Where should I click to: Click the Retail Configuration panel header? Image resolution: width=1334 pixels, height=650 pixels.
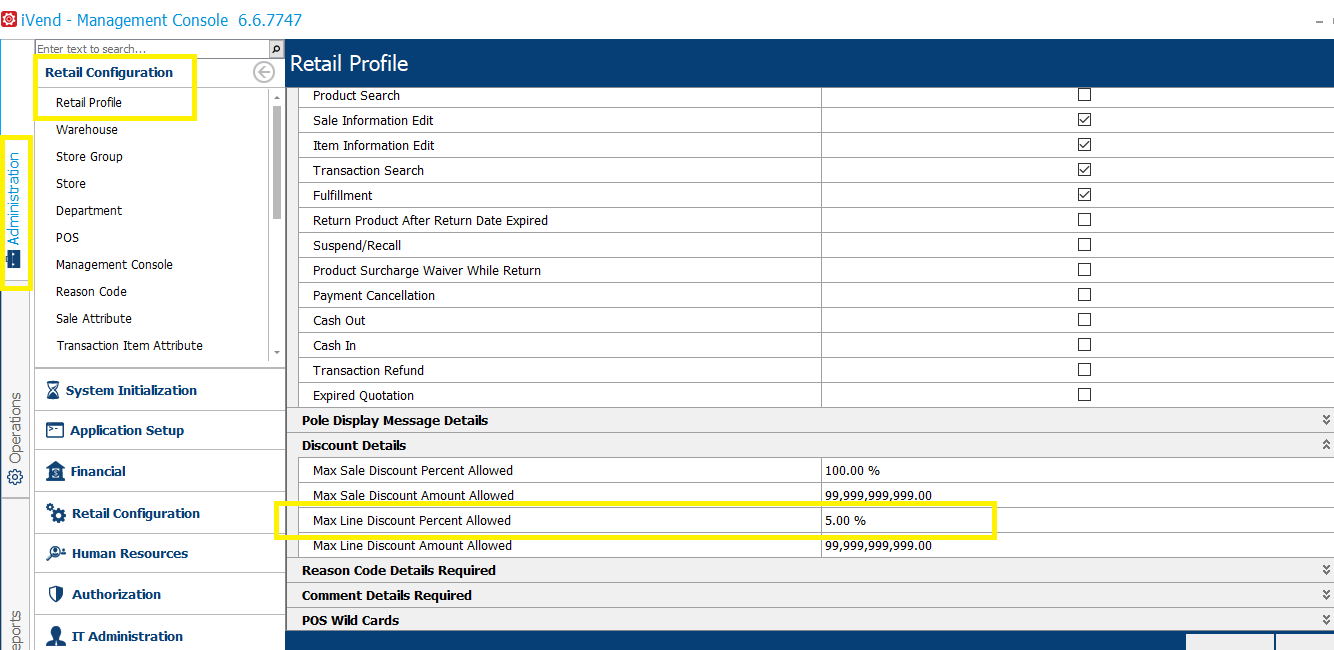coord(109,72)
